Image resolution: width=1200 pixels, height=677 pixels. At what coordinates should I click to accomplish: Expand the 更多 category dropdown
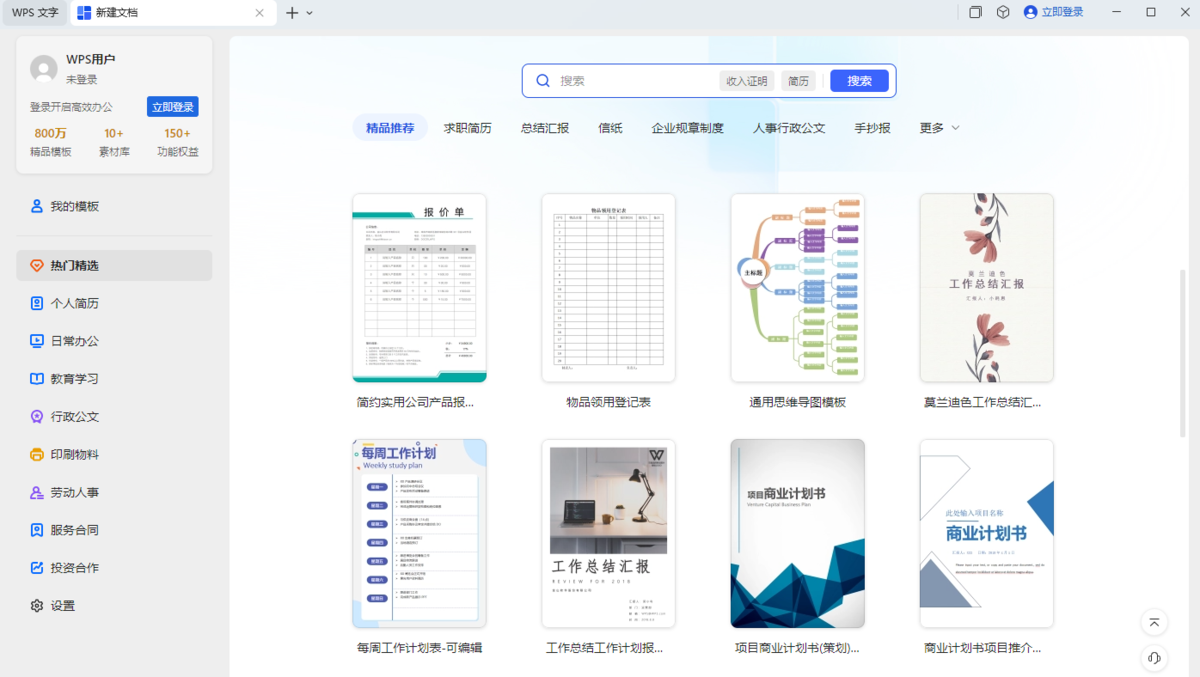940,128
